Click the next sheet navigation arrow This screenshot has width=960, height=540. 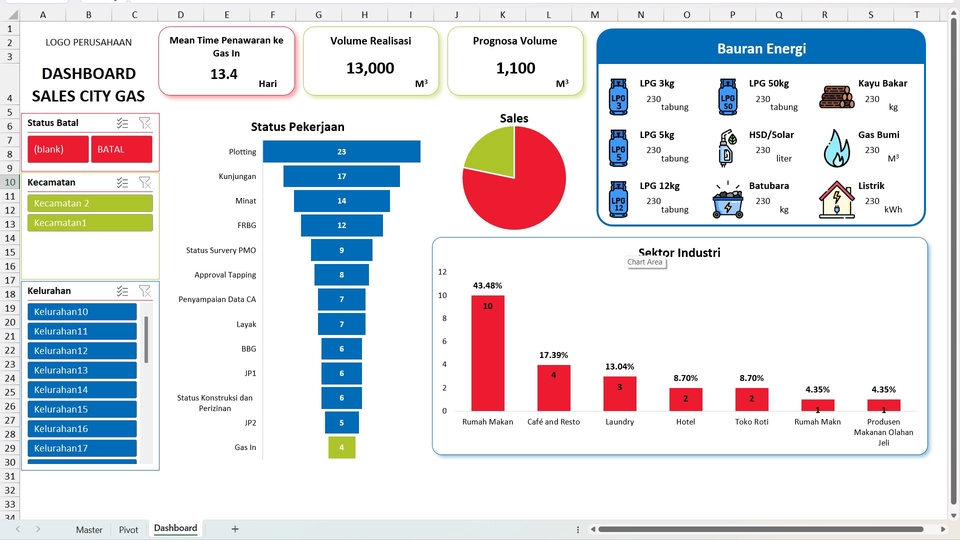tap(38, 529)
